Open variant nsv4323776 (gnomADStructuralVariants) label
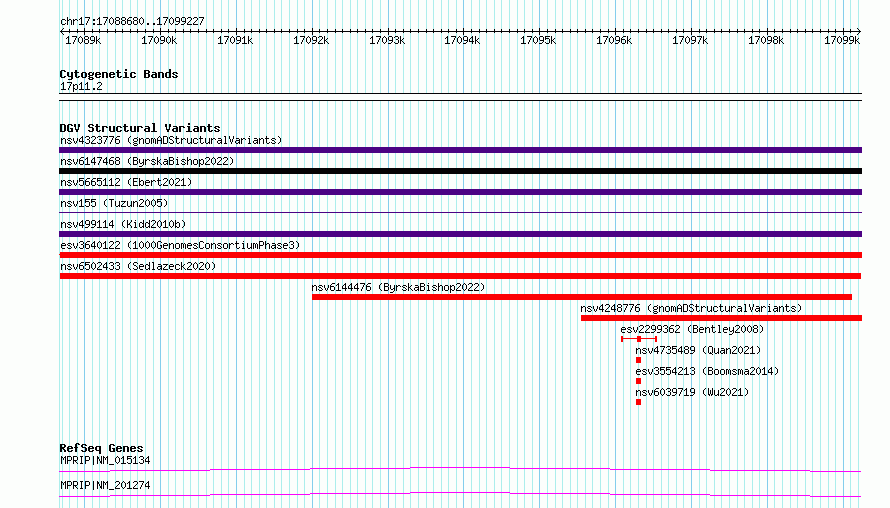This screenshot has height=508, width=890. point(171,140)
